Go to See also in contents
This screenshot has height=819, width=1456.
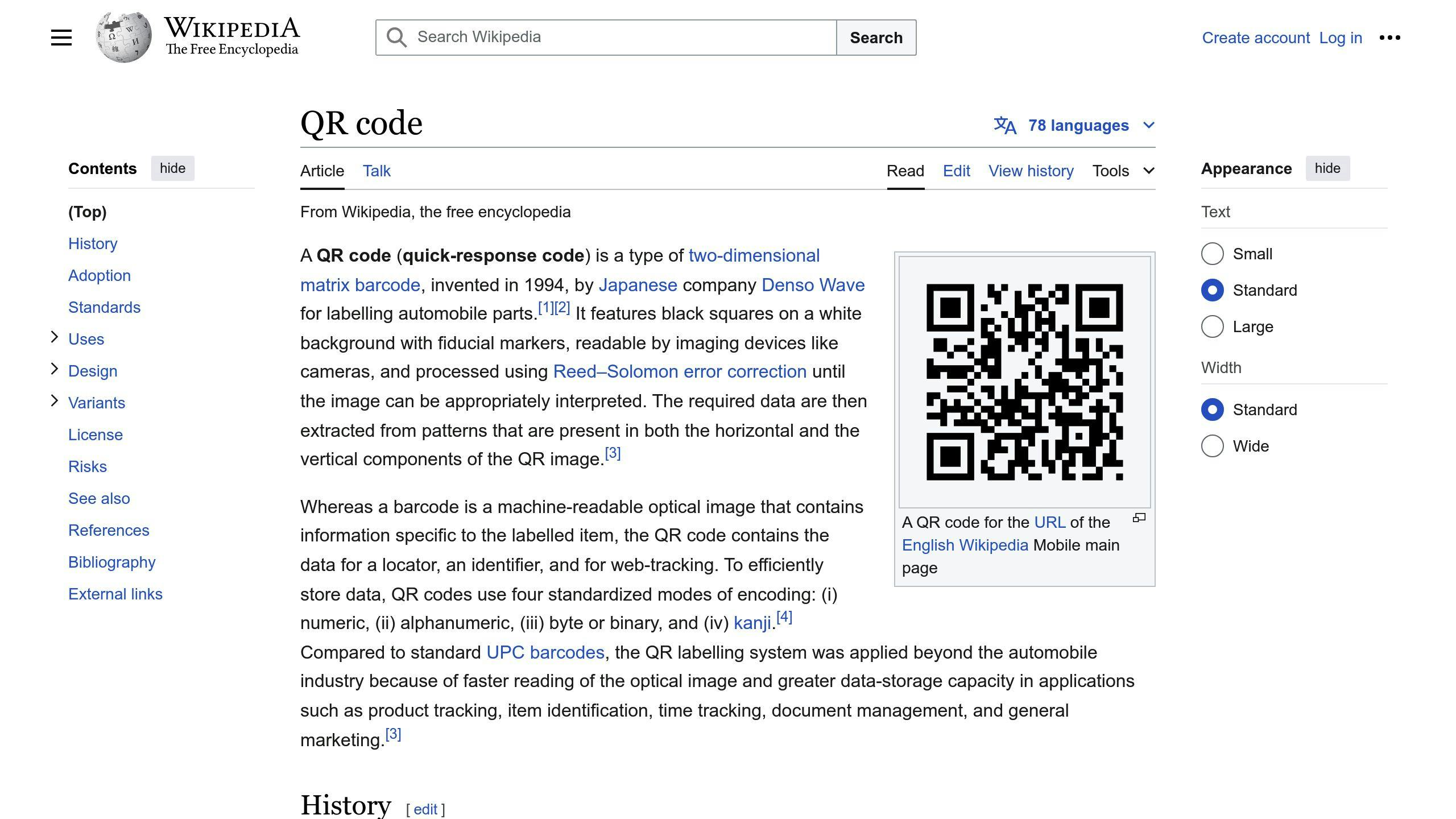coord(99,498)
